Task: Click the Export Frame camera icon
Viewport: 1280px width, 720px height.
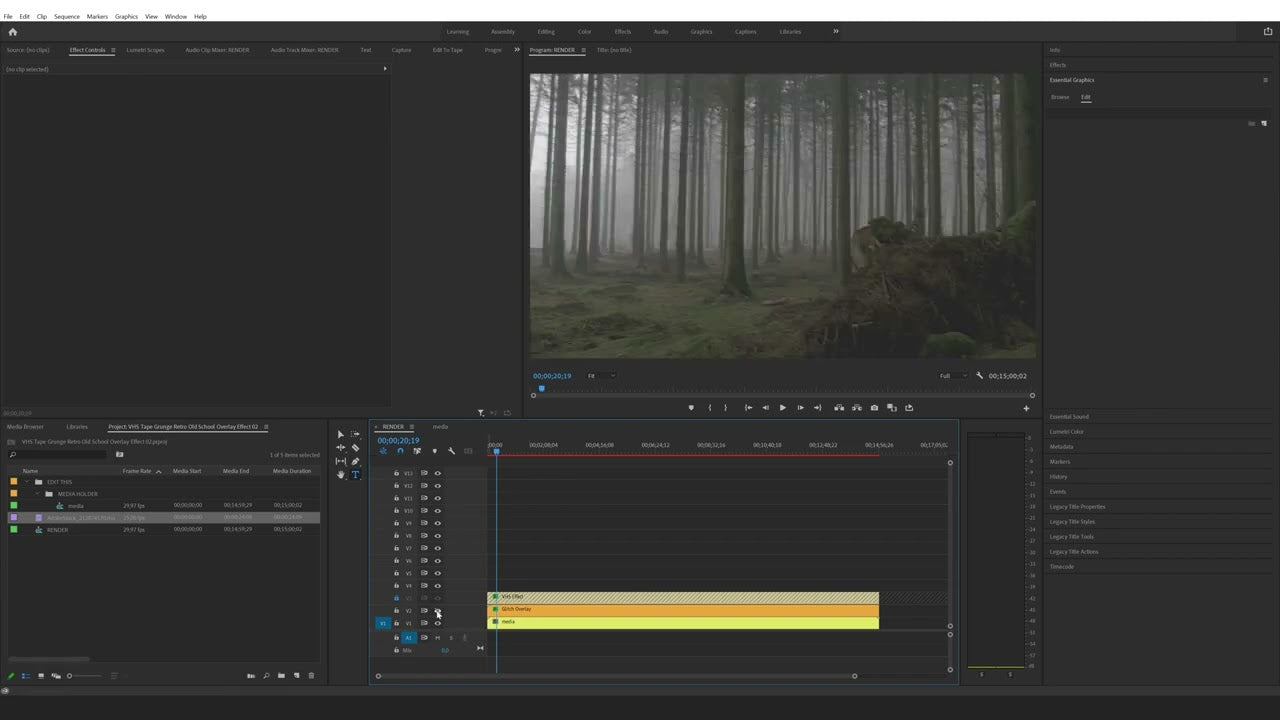Action: pyautogui.click(x=874, y=407)
